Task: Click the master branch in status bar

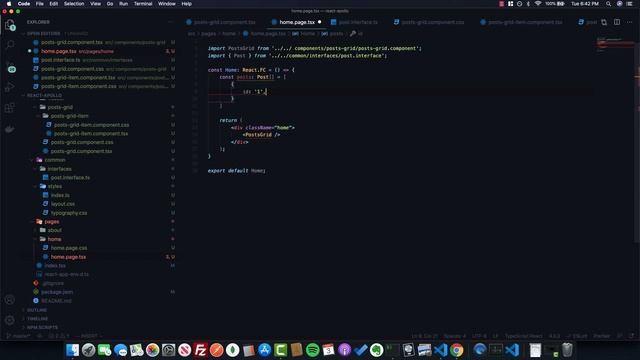Action: [18, 336]
